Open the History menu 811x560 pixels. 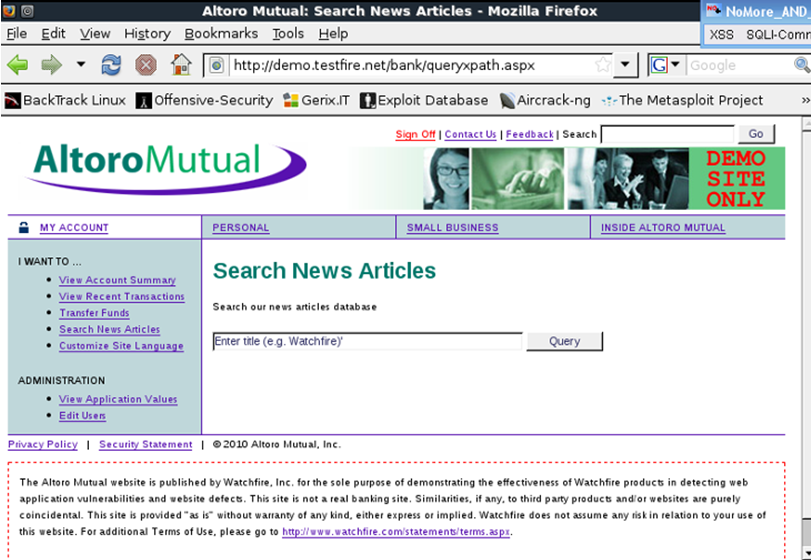click(147, 34)
